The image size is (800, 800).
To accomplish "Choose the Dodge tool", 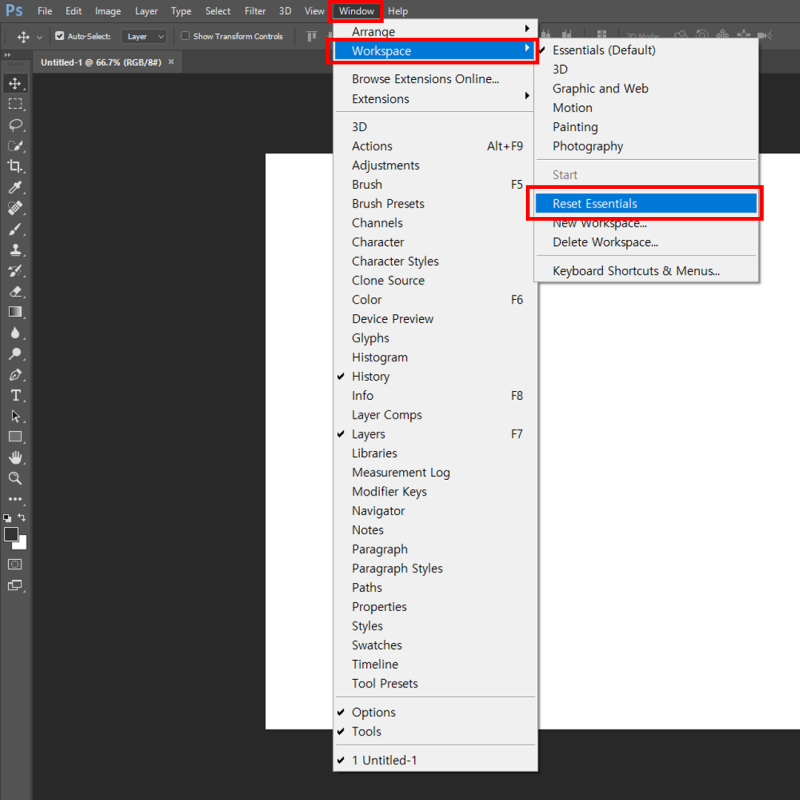I will [15, 354].
